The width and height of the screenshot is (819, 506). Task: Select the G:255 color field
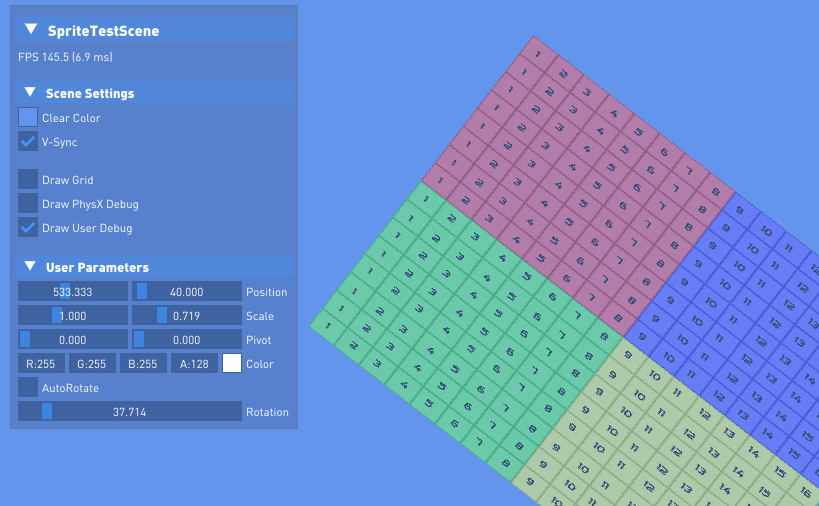click(x=92, y=363)
